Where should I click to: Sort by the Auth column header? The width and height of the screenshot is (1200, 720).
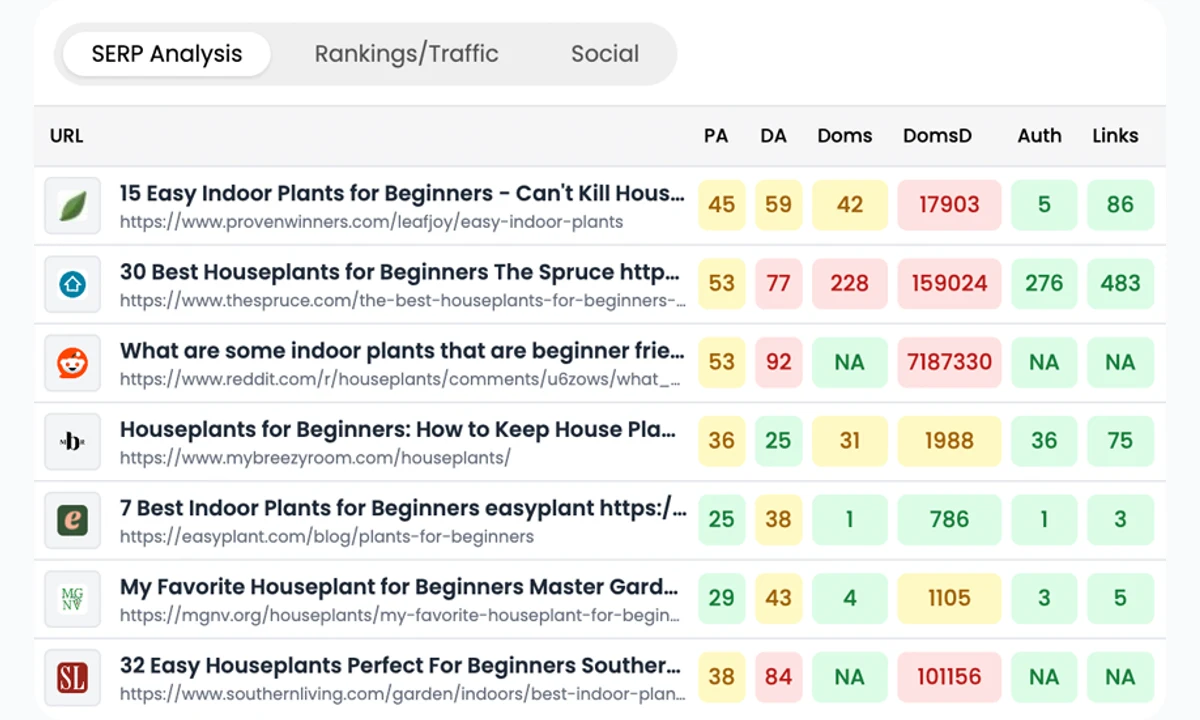coord(1040,136)
